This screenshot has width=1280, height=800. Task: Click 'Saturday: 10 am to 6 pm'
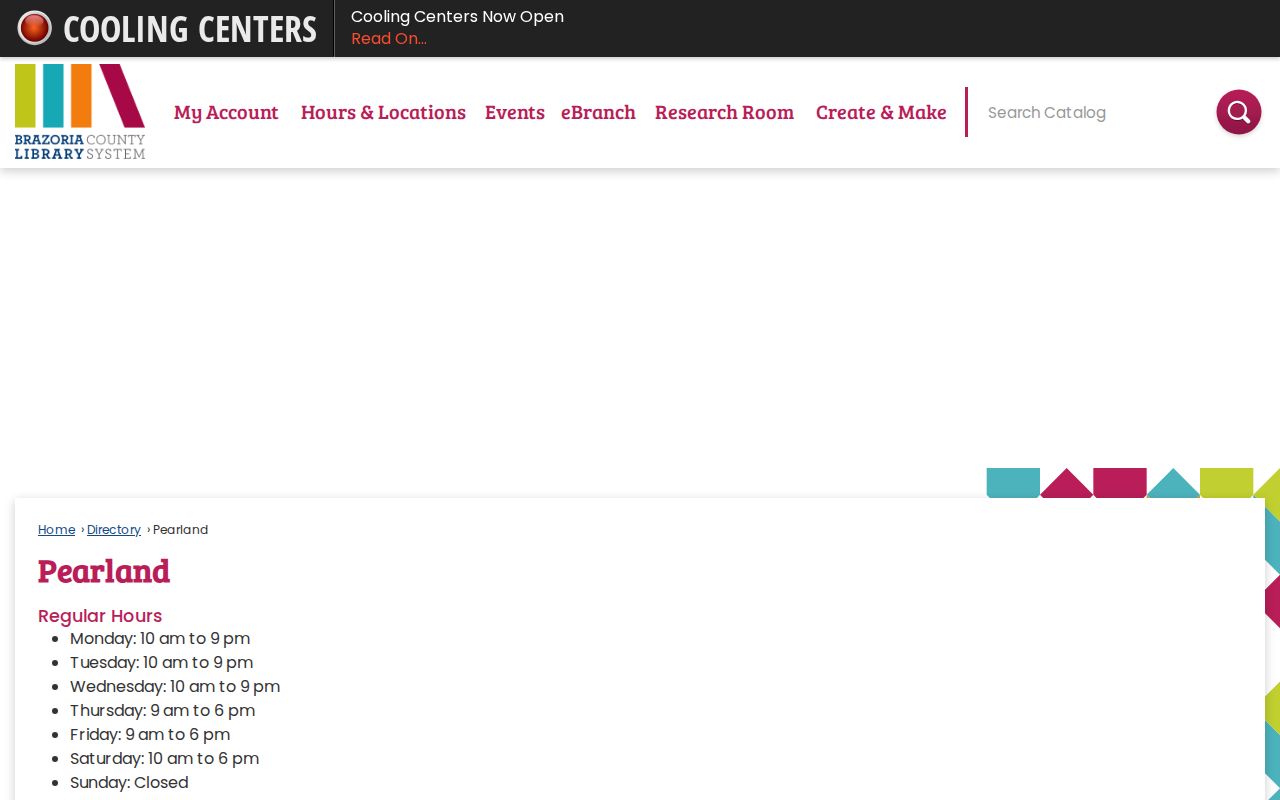(x=165, y=758)
